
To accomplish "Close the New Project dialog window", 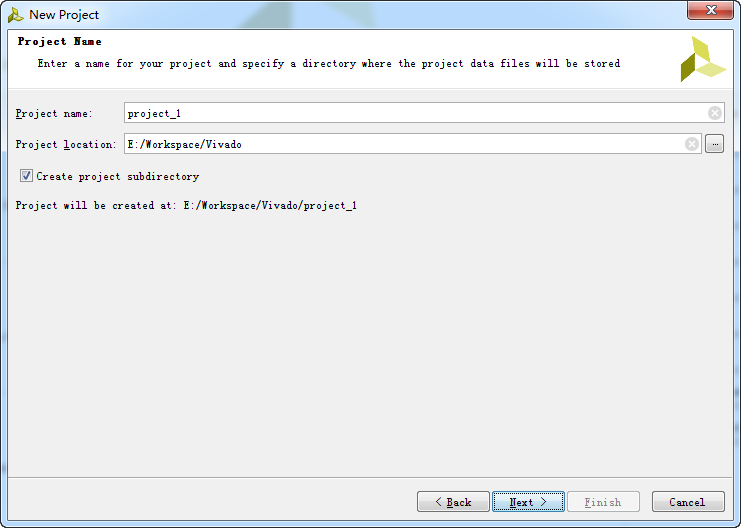I will (711, 10).
